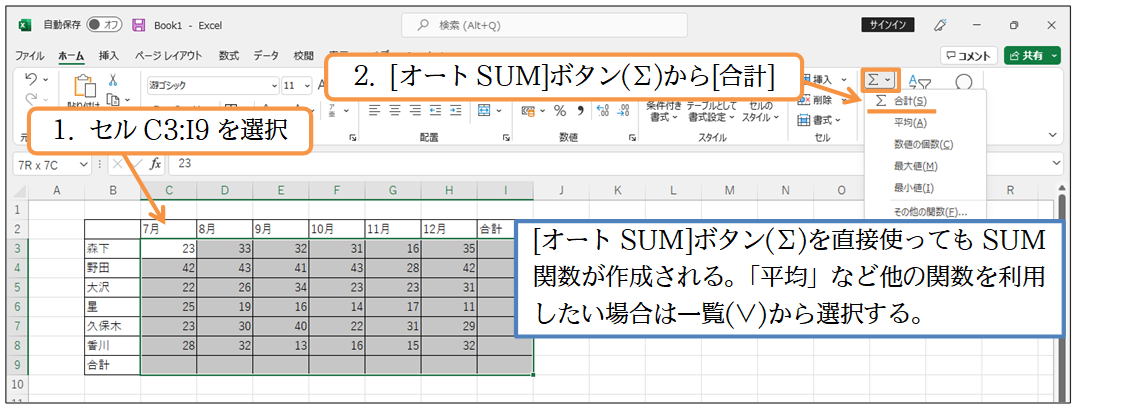
Task: Click the pen with sparkle icon
Action: pos(941,25)
